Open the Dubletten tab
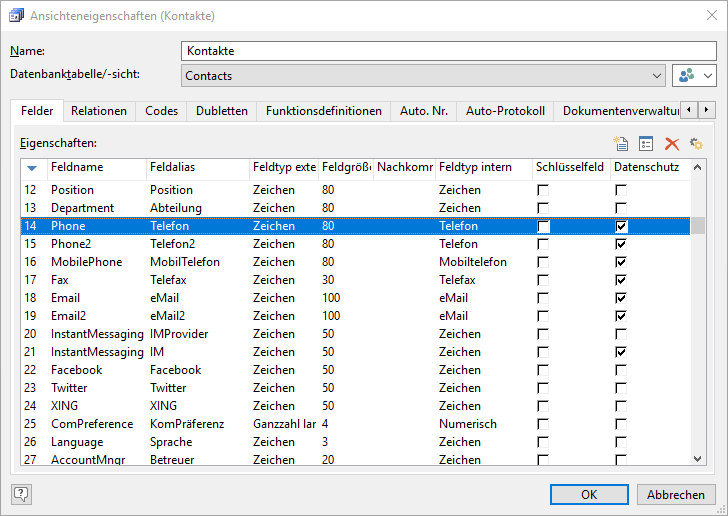The image size is (728, 516). pyautogui.click(x=222, y=111)
